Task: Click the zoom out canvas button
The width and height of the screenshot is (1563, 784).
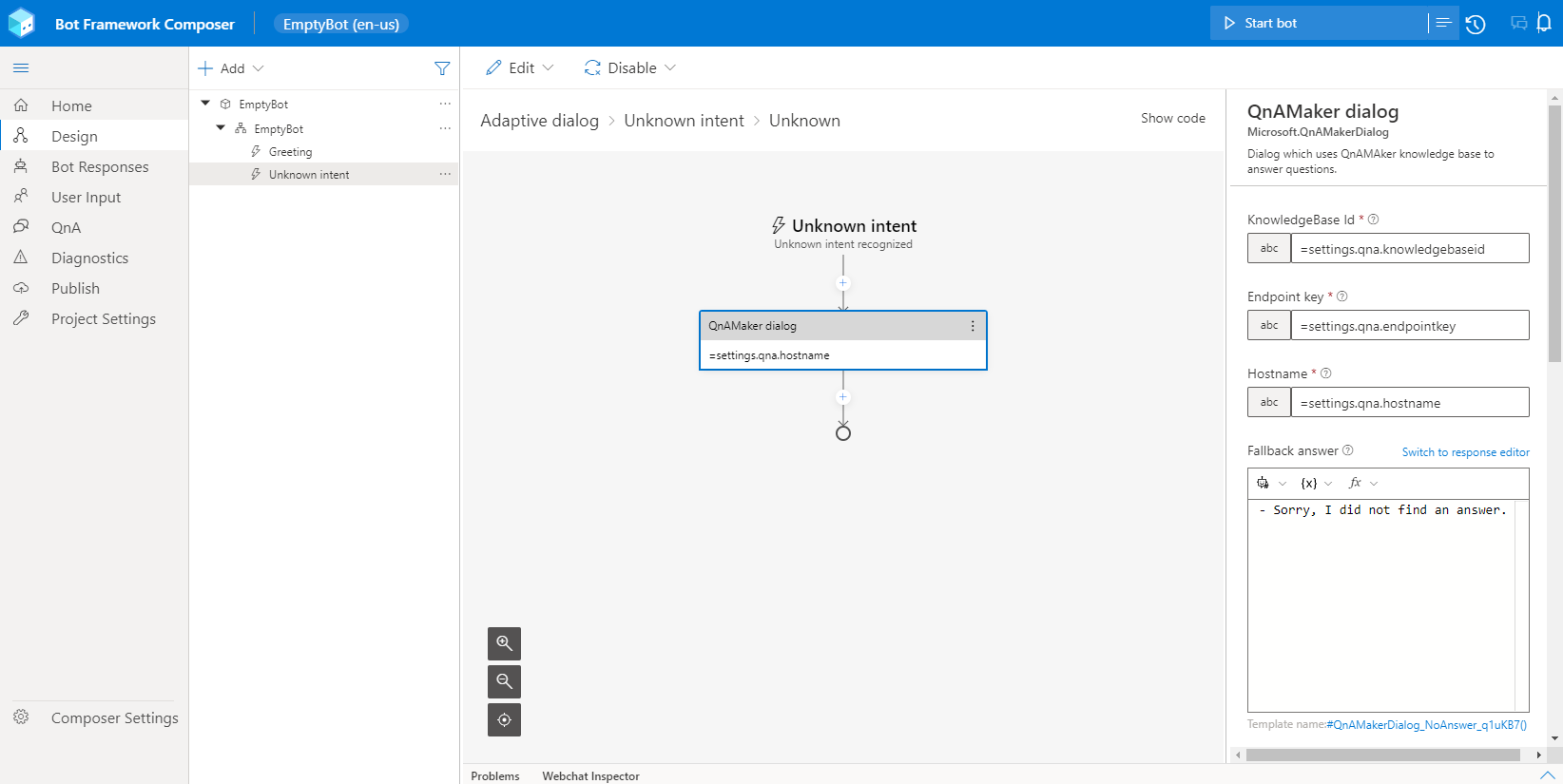Action: (x=505, y=681)
